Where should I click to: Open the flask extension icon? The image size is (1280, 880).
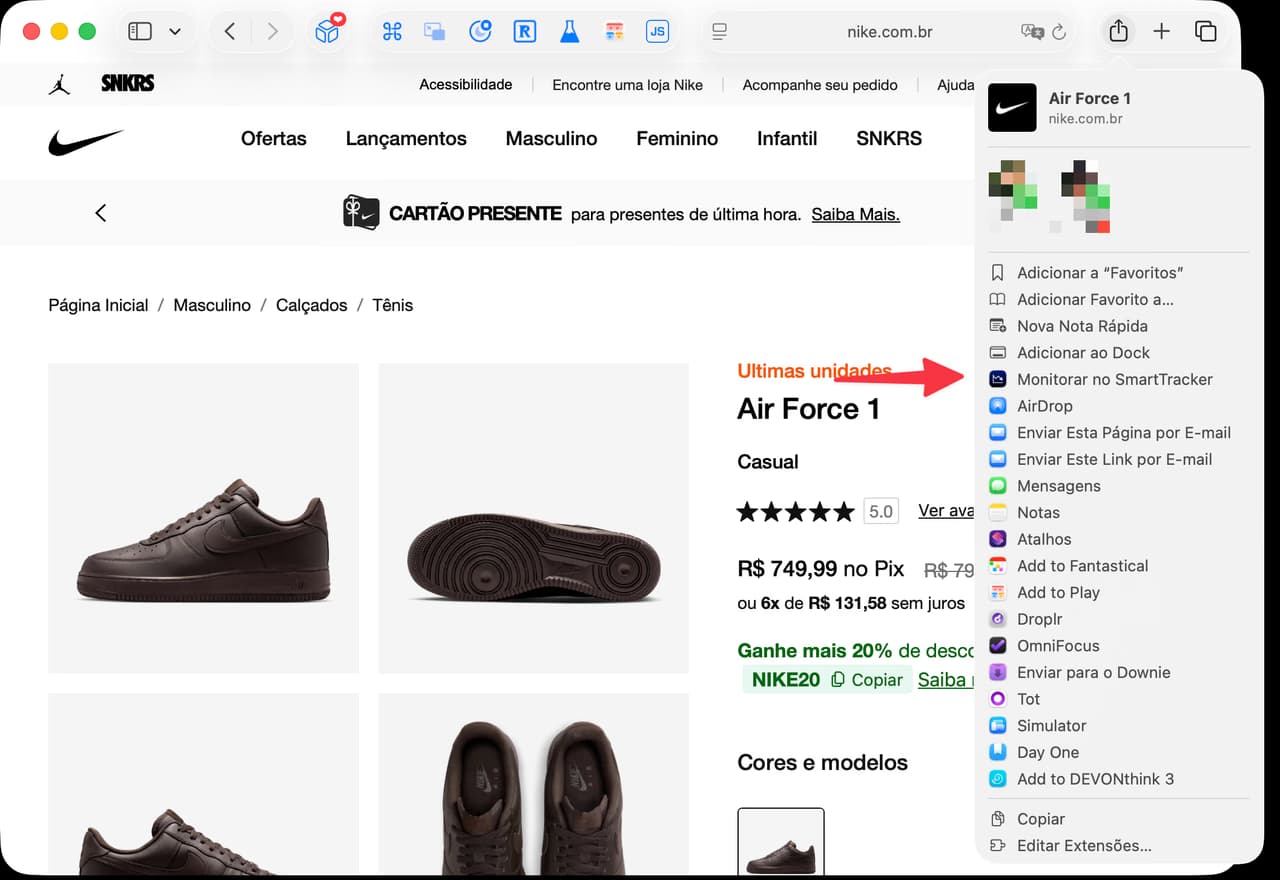tap(569, 32)
